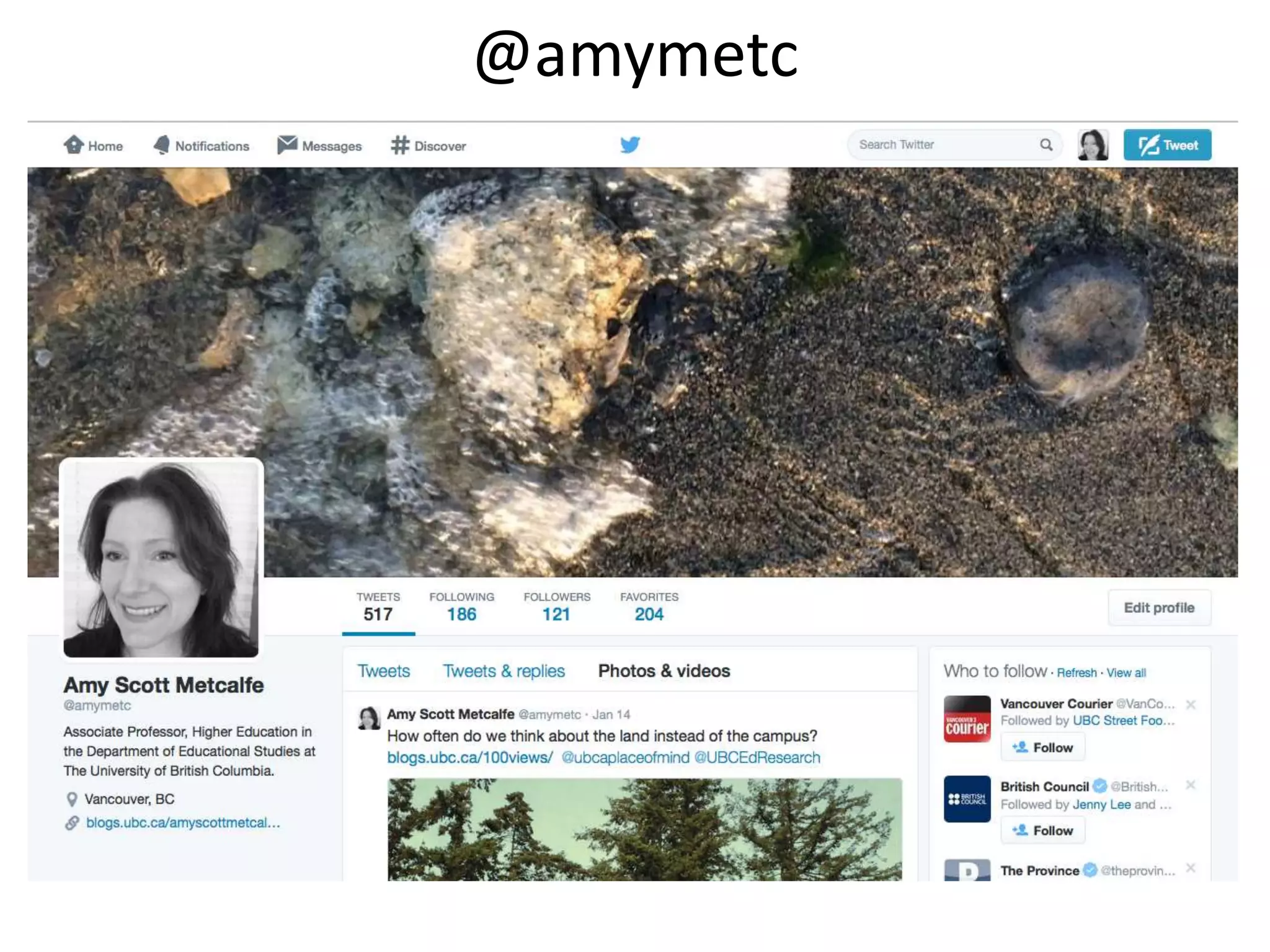Click British Council verified badge
Screen dimensions: 1270x952
pos(1100,786)
